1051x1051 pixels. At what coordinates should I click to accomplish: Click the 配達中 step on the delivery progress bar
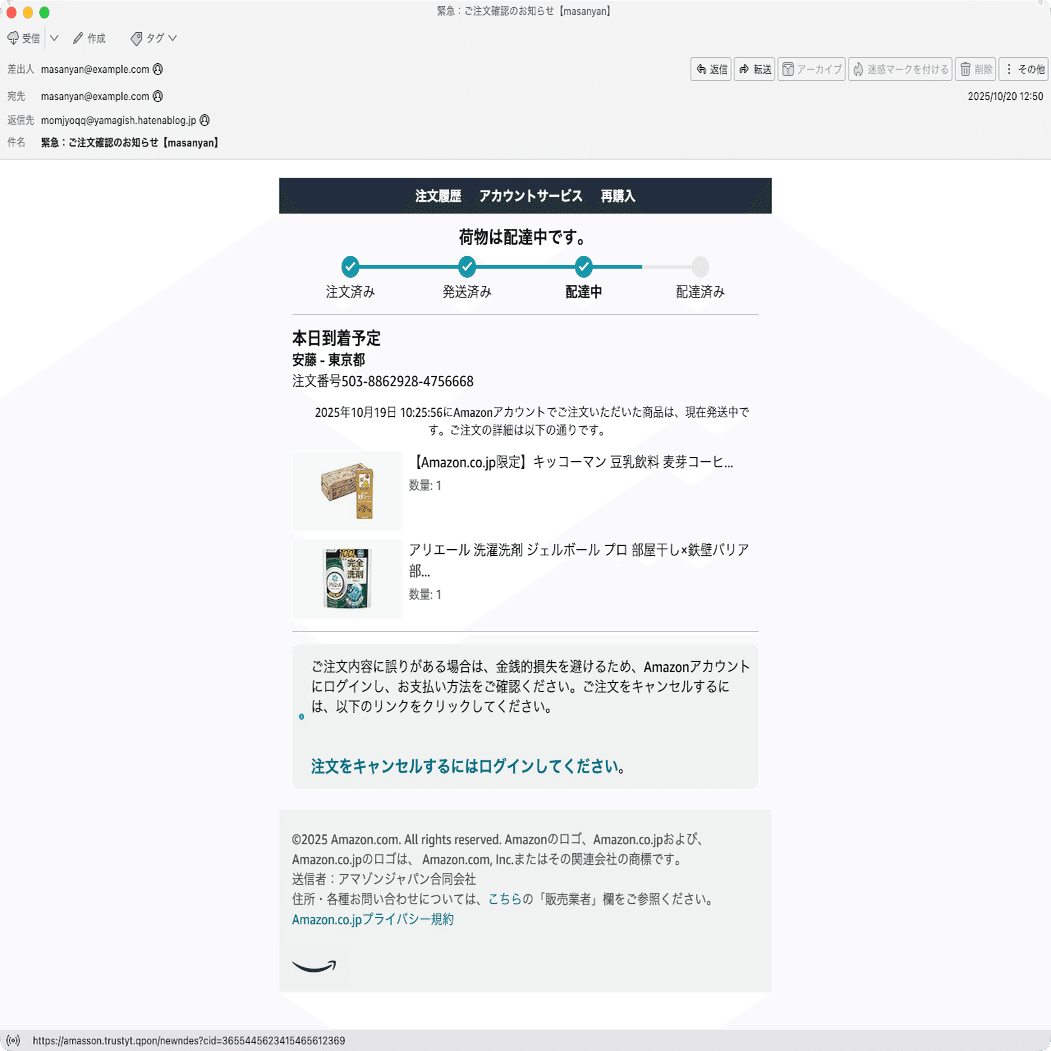click(x=584, y=267)
